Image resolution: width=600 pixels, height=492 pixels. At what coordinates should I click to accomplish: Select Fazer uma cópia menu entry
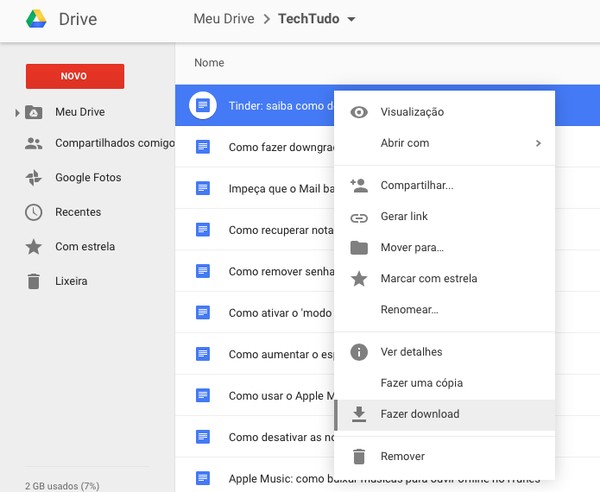point(421,383)
